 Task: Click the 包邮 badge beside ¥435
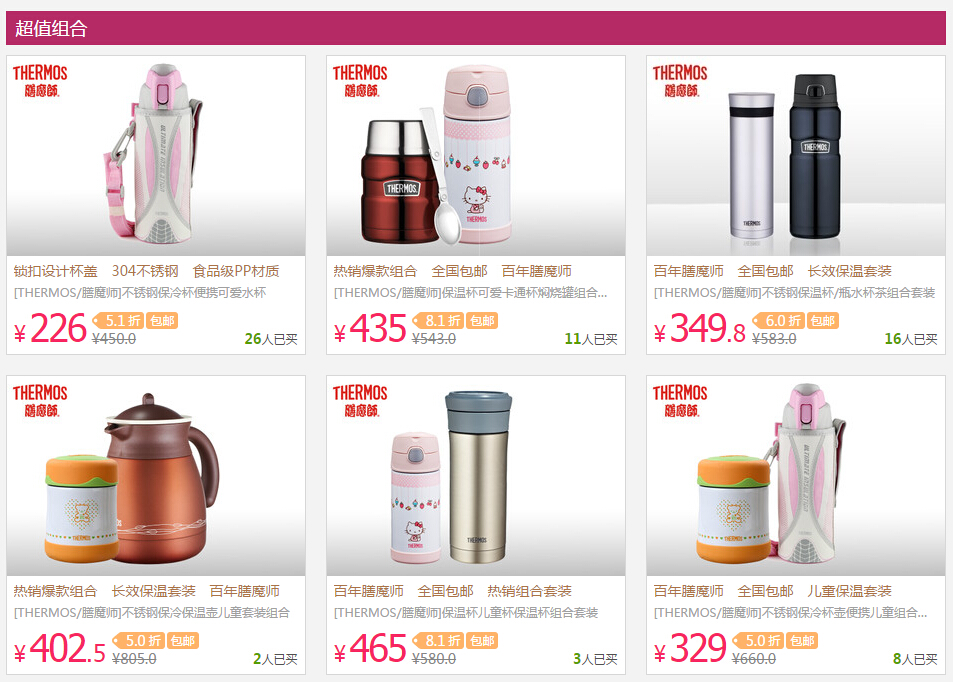[x=482, y=320]
